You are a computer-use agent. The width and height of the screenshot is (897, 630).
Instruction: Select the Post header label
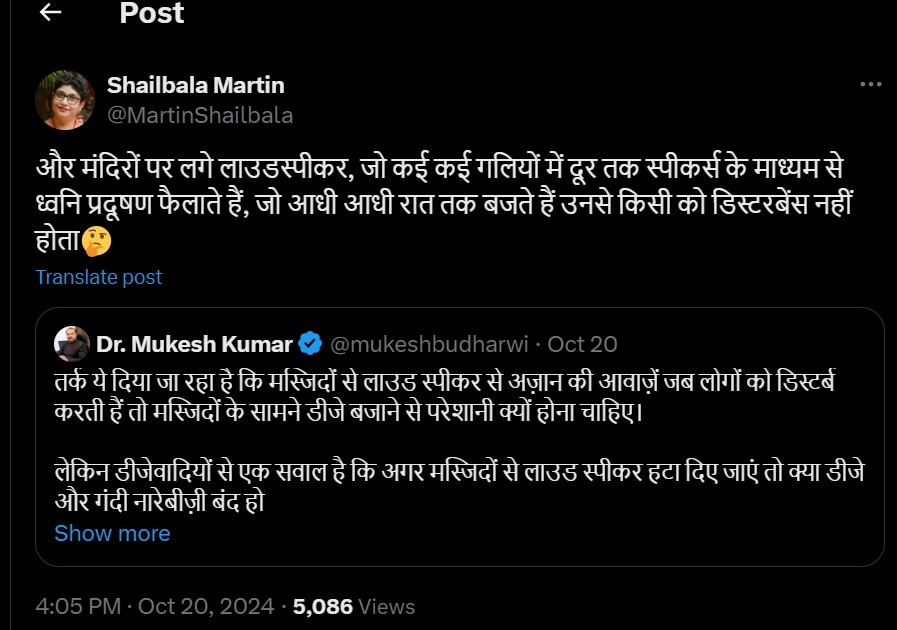click(x=150, y=14)
